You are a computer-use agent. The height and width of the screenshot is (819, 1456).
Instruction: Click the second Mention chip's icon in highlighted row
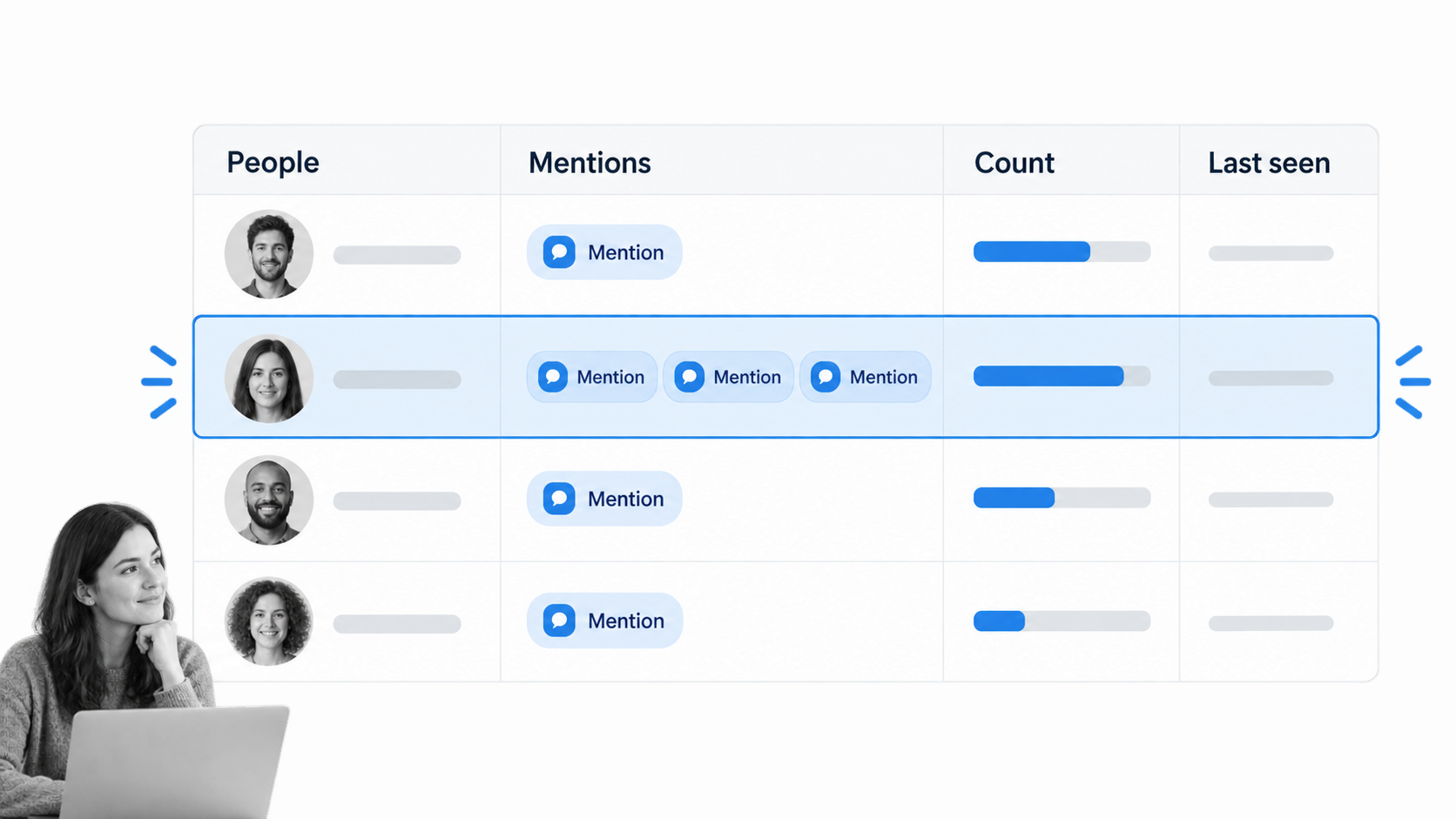[x=690, y=377]
